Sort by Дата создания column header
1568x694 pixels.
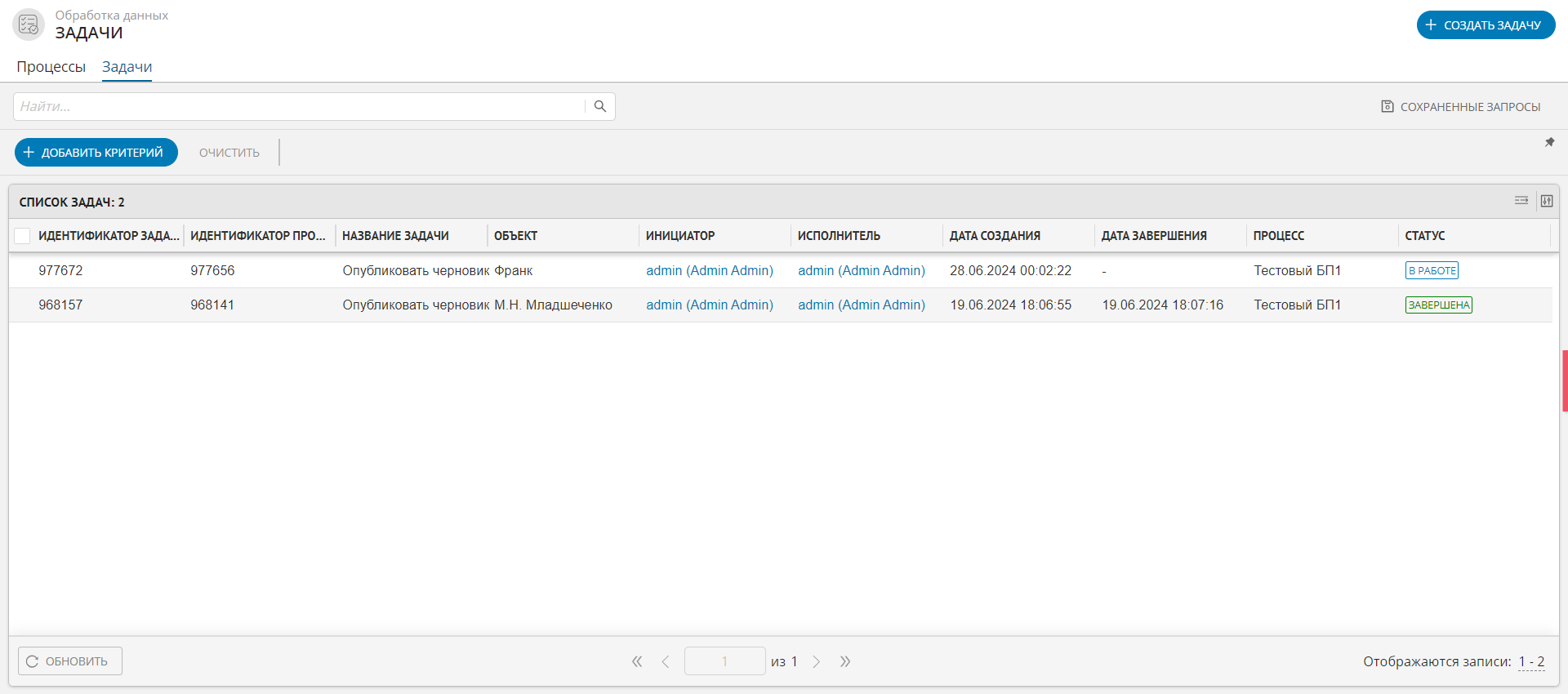[995, 236]
